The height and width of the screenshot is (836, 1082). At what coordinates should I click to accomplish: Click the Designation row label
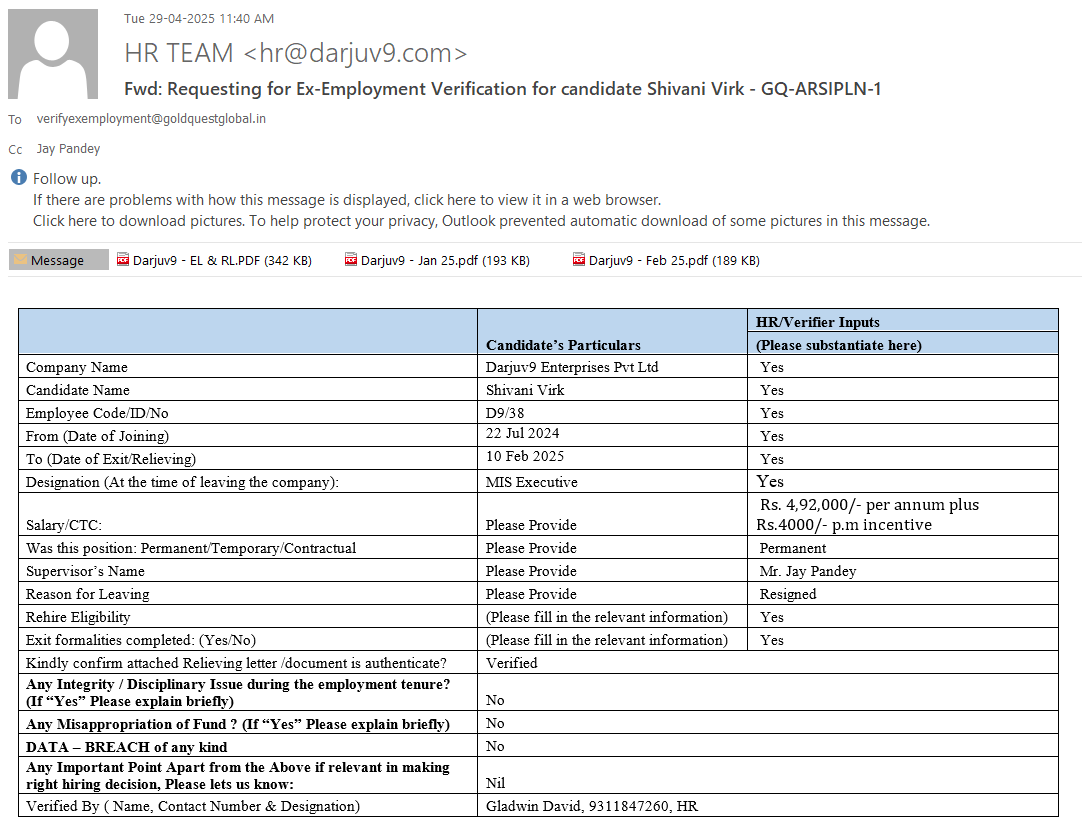[182, 481]
